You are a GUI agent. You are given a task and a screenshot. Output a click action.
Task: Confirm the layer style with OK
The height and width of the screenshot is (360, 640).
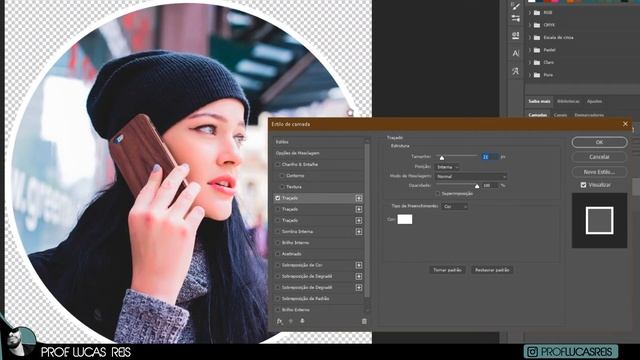(599, 142)
